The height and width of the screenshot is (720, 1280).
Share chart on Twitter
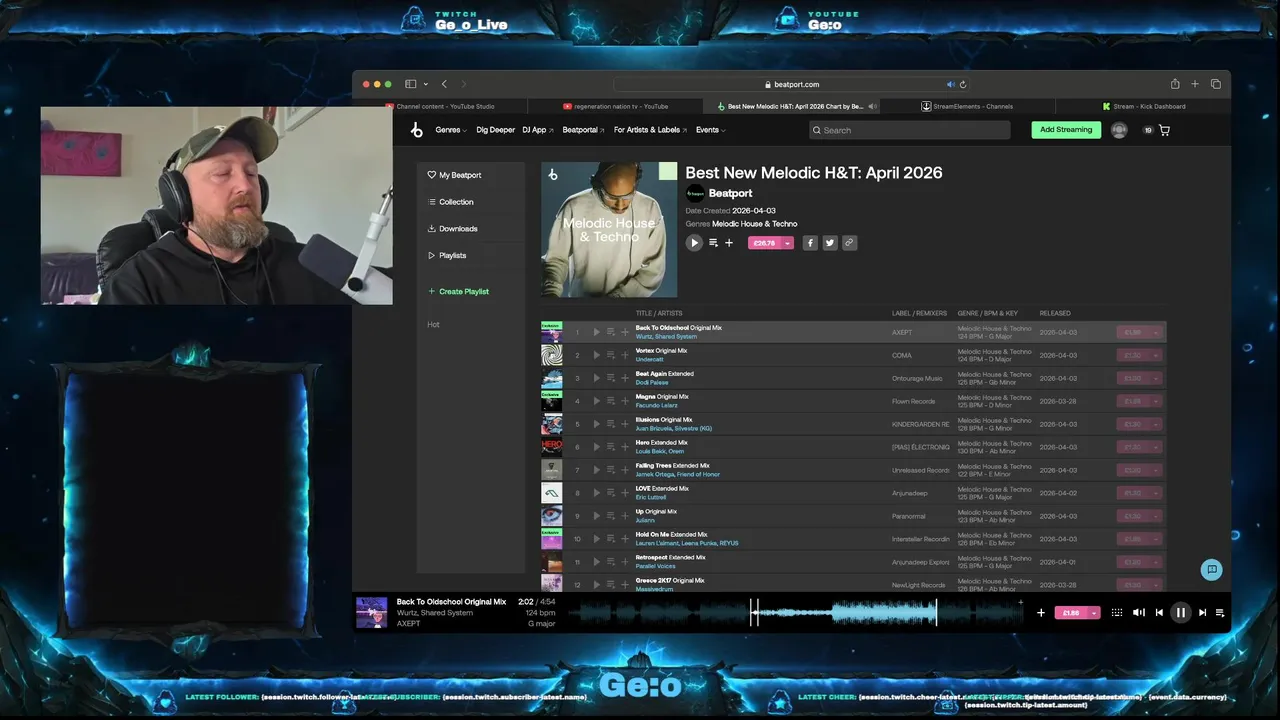point(830,243)
